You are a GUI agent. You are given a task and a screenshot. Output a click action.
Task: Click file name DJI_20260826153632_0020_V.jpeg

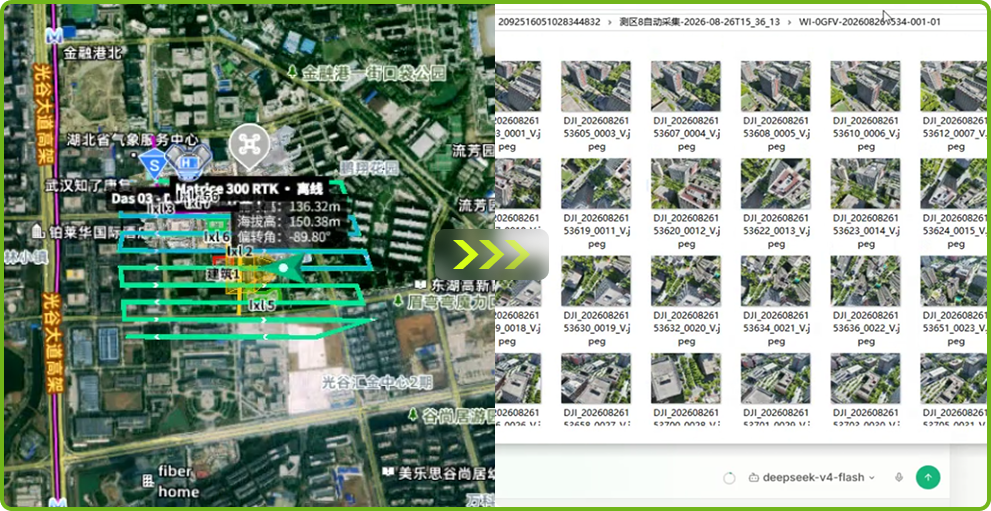click(686, 328)
